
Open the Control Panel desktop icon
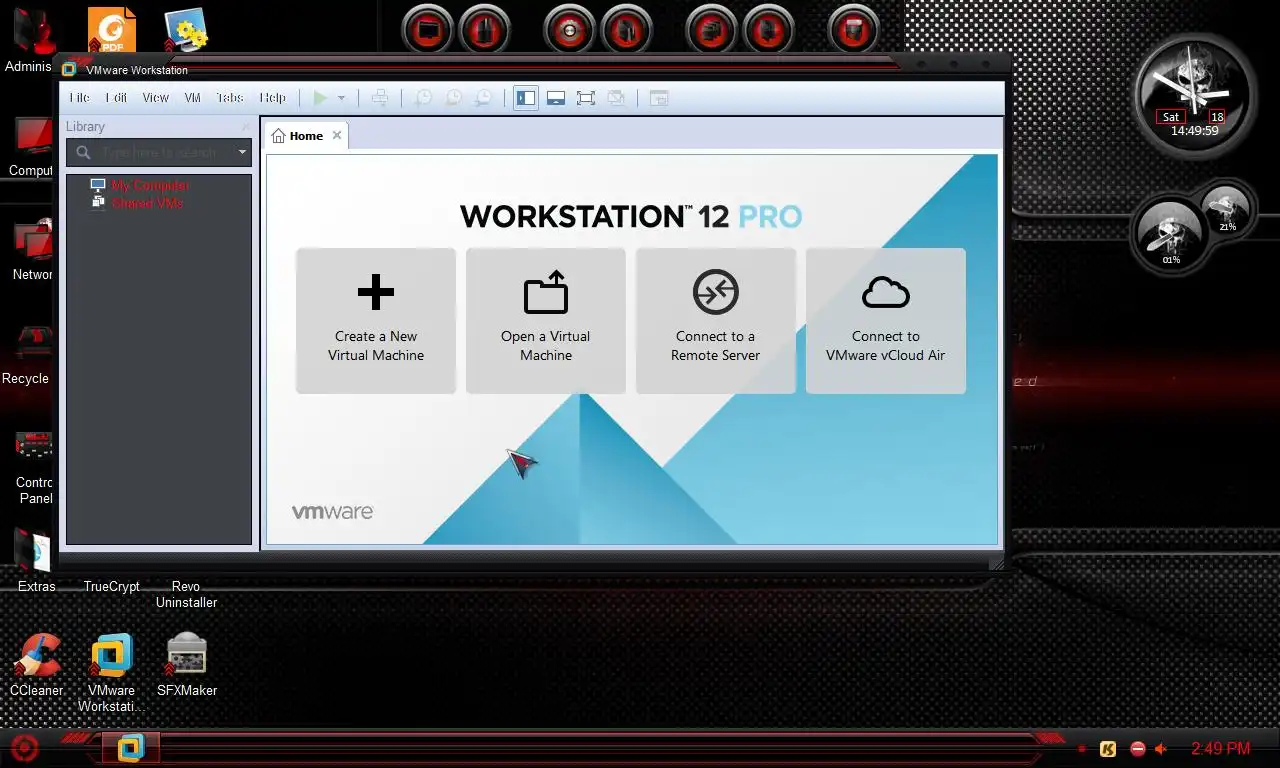pos(34,465)
